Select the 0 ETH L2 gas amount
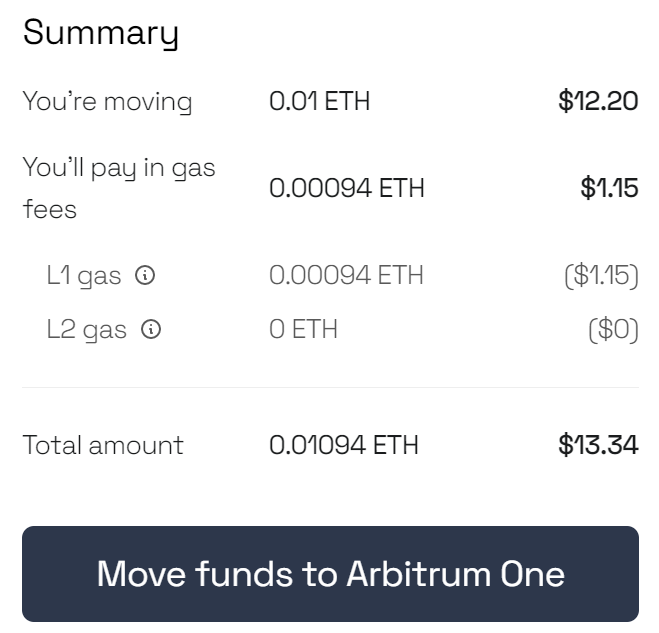The height and width of the screenshot is (633, 659). (x=303, y=329)
